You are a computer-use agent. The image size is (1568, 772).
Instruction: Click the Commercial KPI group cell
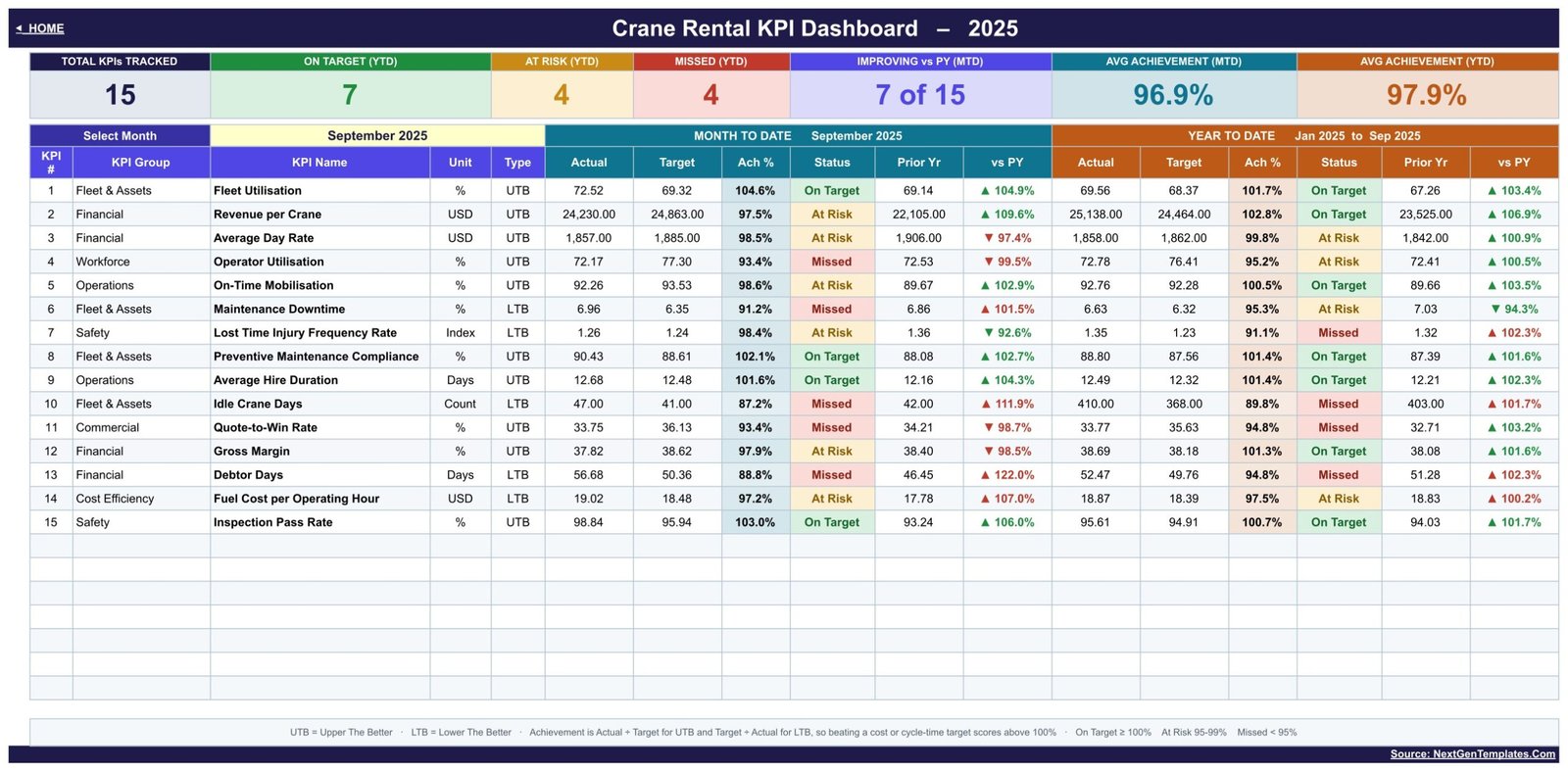click(140, 427)
